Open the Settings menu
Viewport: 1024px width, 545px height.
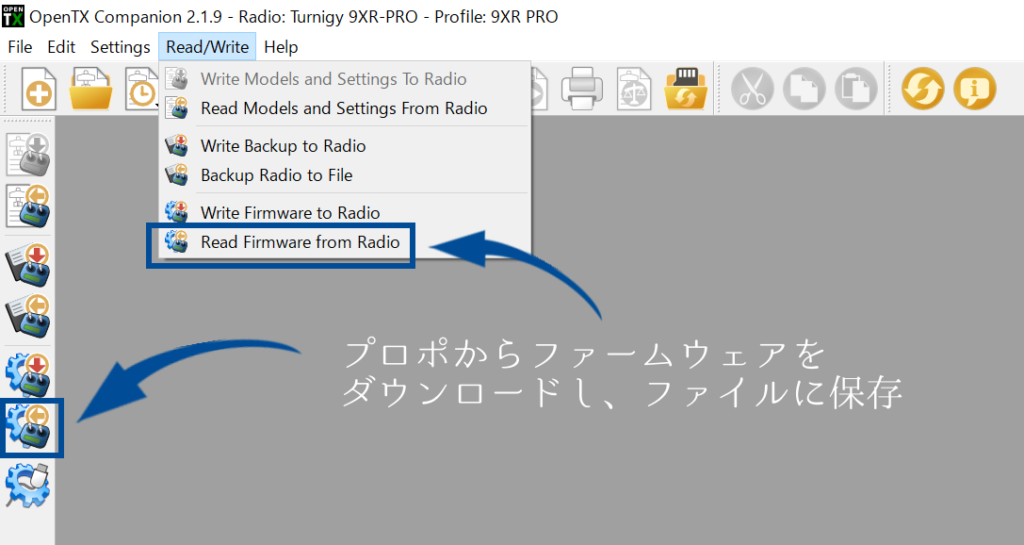click(x=120, y=47)
